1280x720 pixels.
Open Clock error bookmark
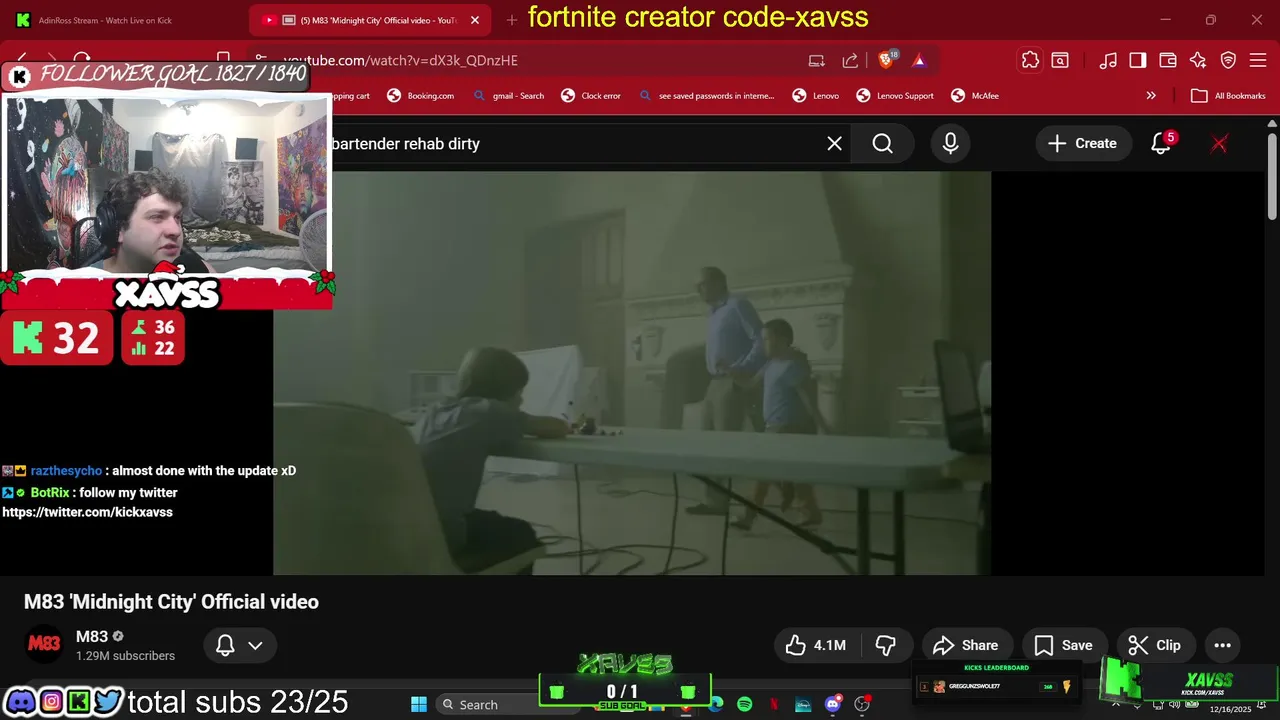(591, 96)
